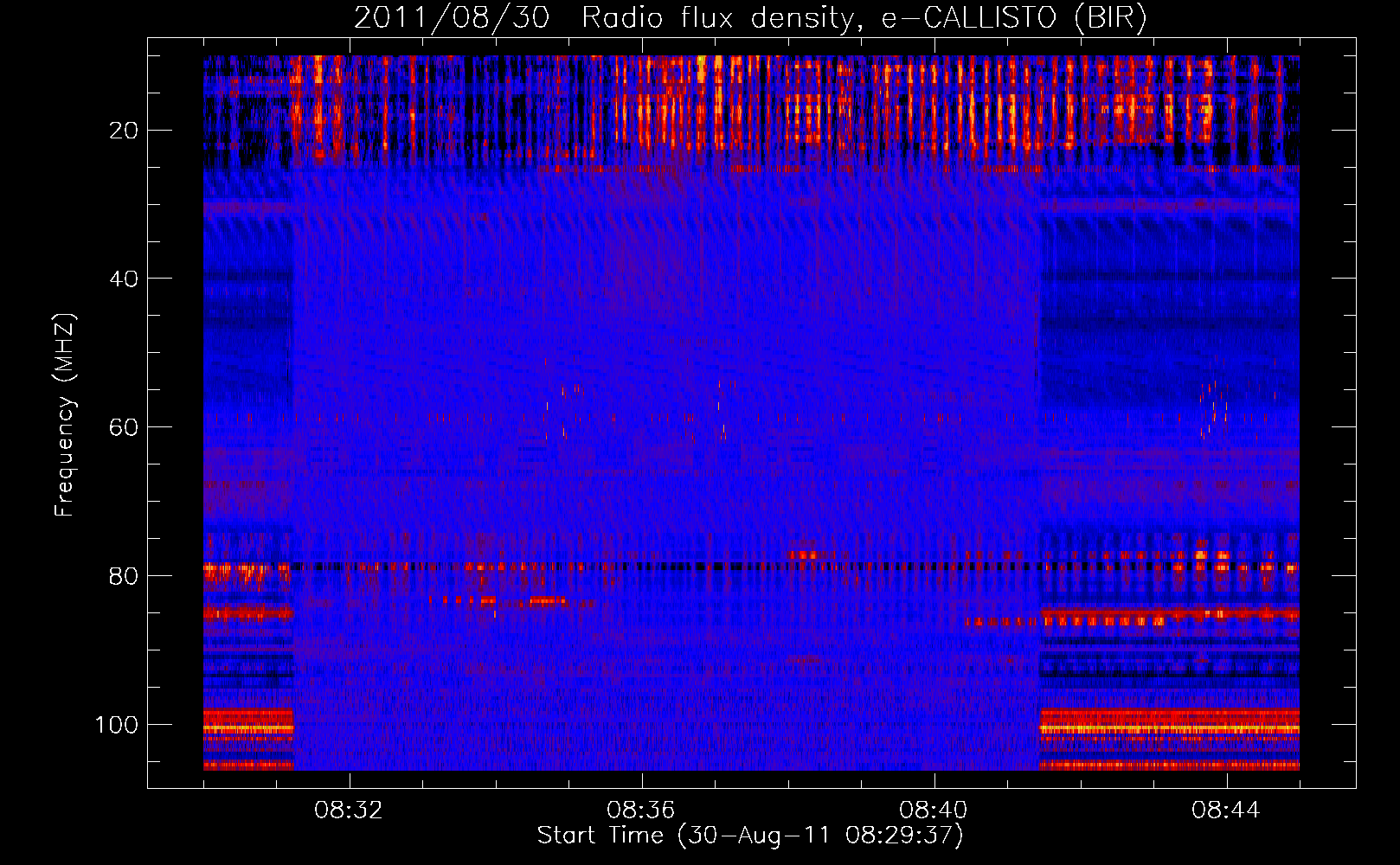Click the 'Start Time (30-Aug-11 08:29:37)' axis label
1400x865 pixels.
(750, 836)
